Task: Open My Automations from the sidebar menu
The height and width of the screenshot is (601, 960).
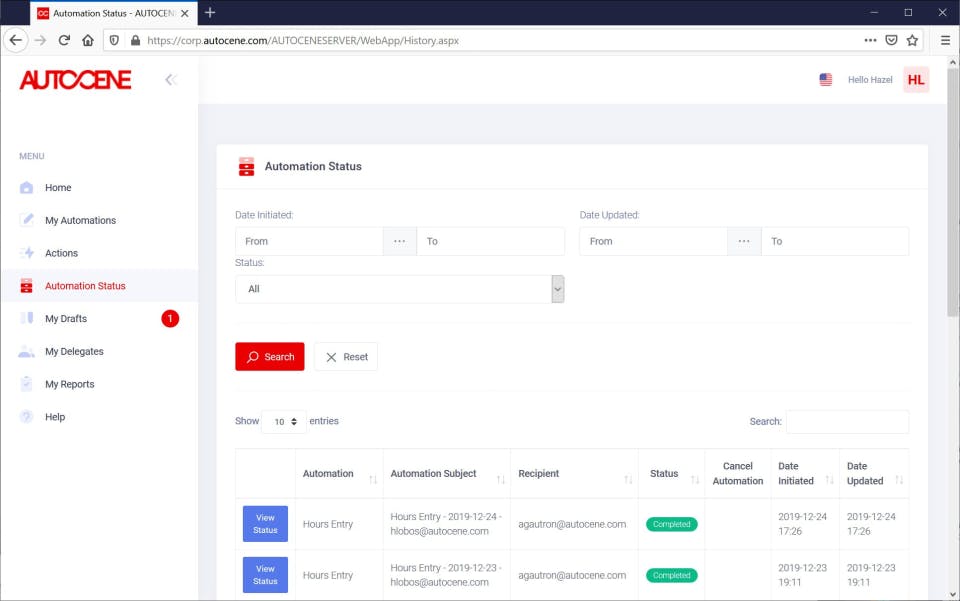Action: click(80, 220)
